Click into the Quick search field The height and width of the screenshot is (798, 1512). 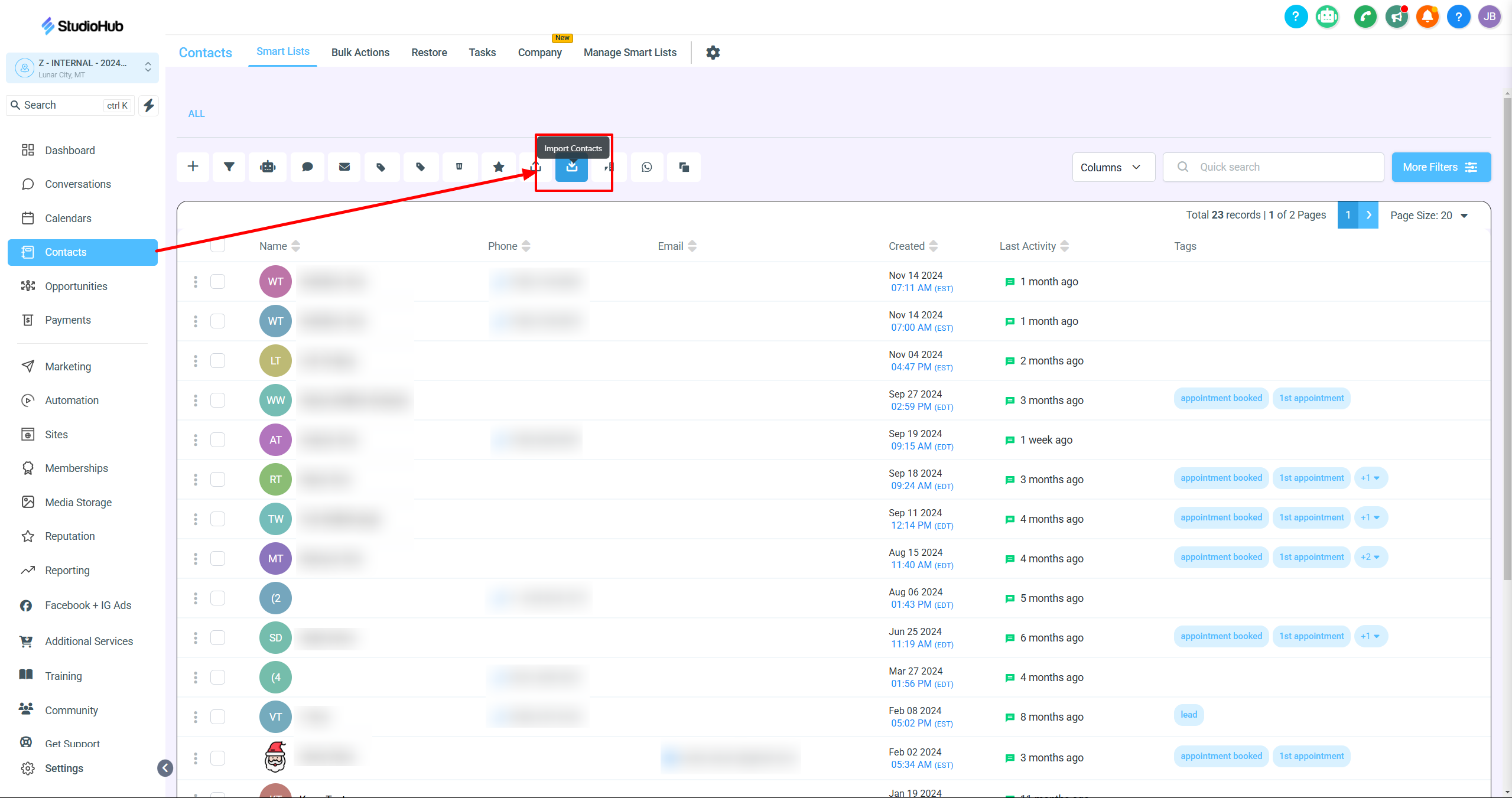[1282, 167]
